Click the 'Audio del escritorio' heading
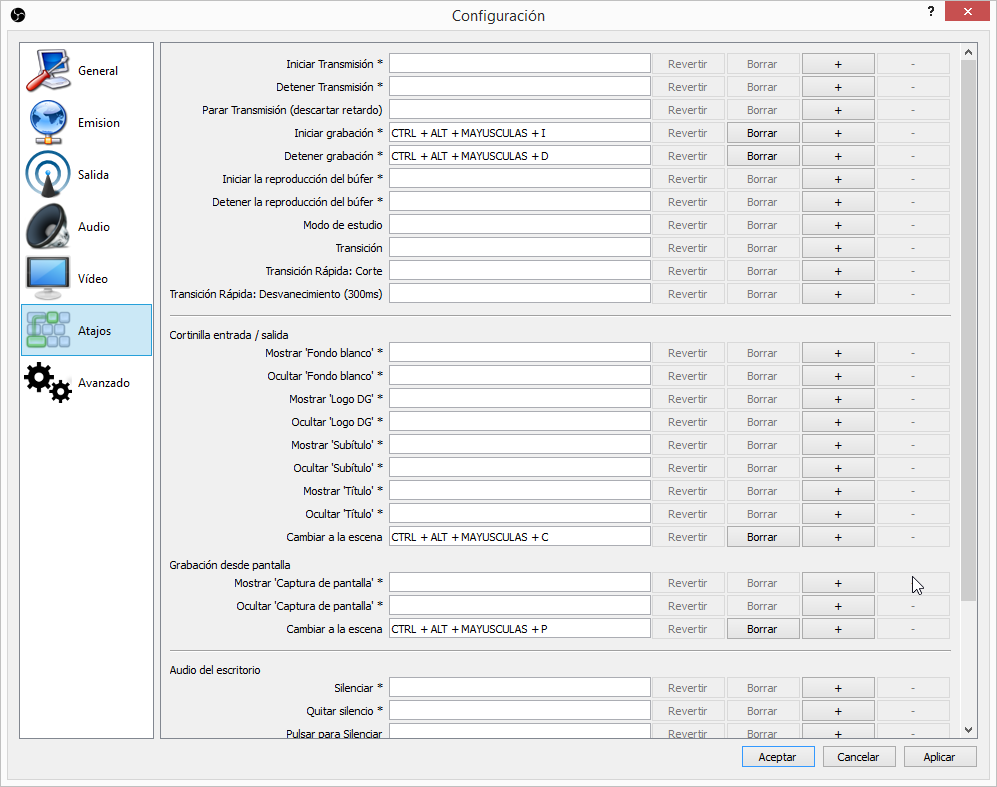Viewport: 997px width, 787px height. click(215, 669)
